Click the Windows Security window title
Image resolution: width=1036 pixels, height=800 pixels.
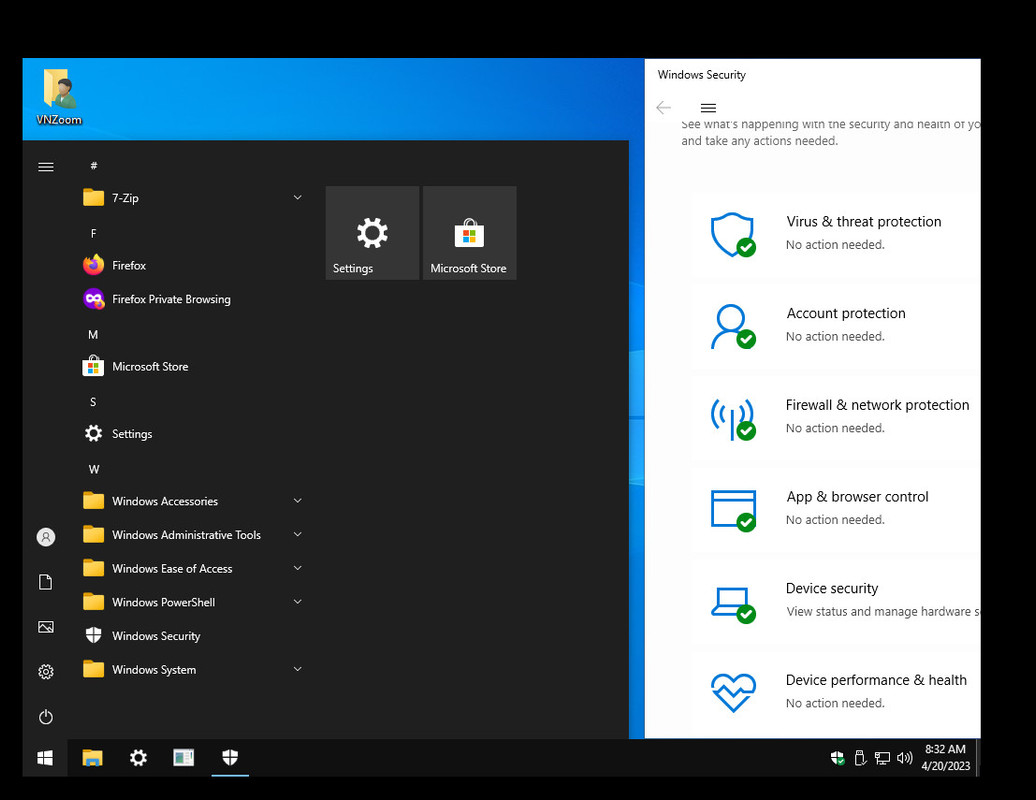tap(702, 75)
